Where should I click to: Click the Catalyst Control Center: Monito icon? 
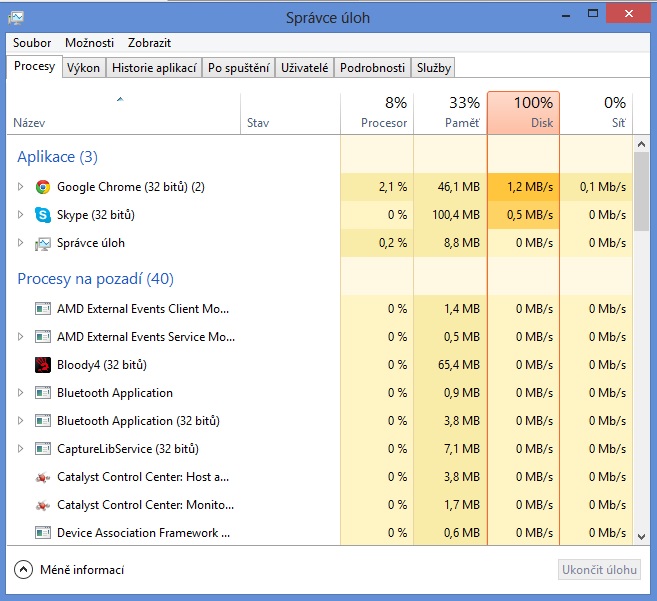(x=43, y=505)
